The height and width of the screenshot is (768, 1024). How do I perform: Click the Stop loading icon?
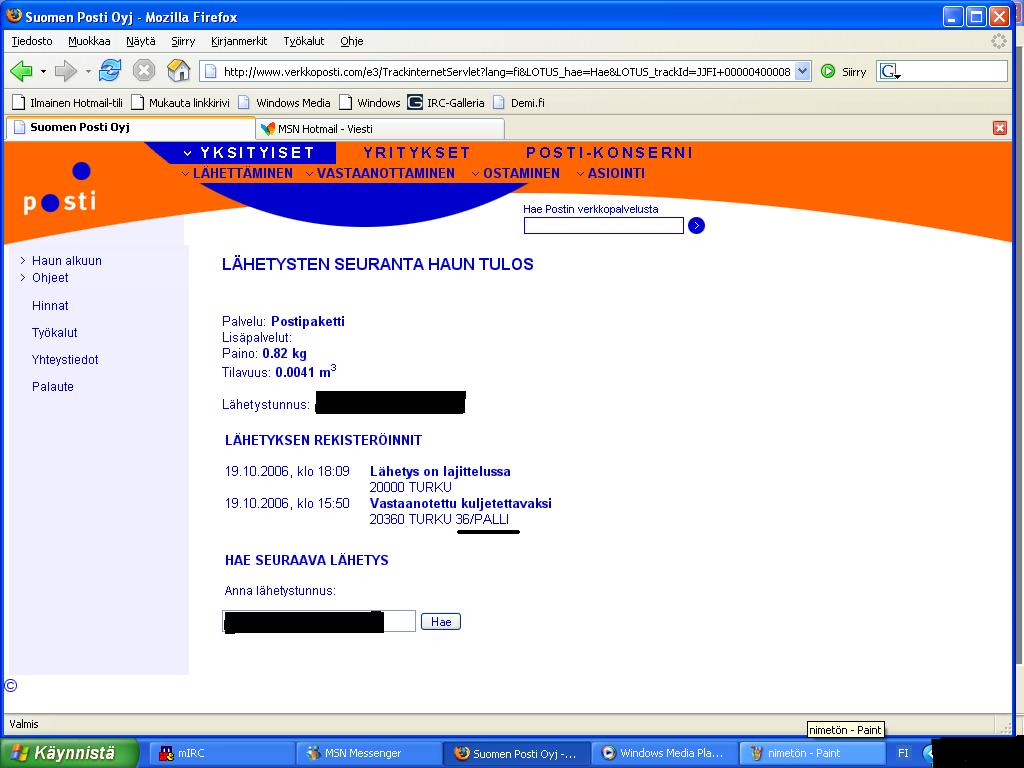144,71
